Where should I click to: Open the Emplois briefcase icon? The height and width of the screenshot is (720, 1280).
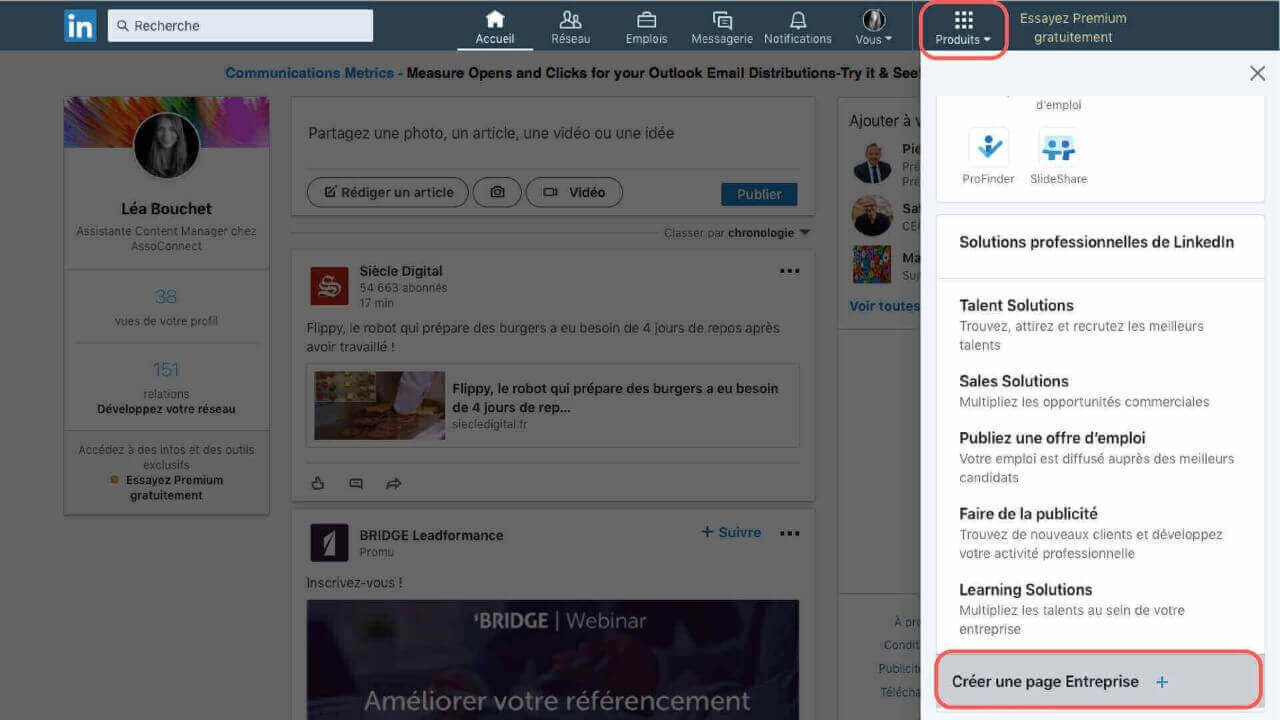click(x=646, y=18)
